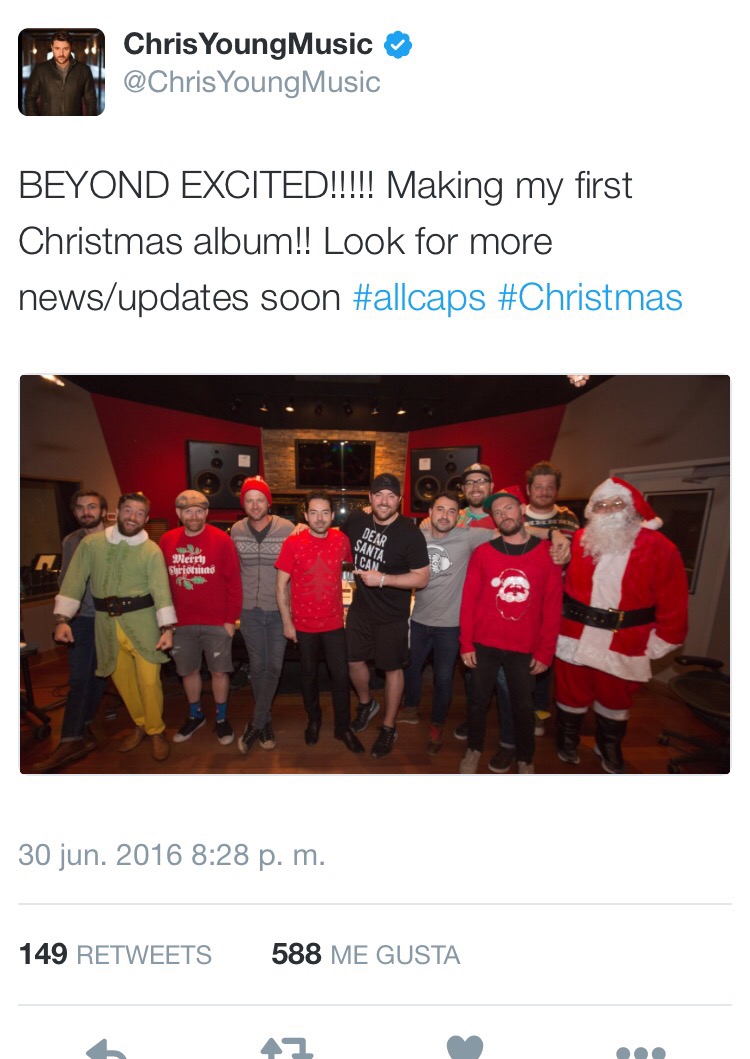Tap the 149 retweet count number
Viewport: 750px width, 1059px height.
[x=43, y=955]
